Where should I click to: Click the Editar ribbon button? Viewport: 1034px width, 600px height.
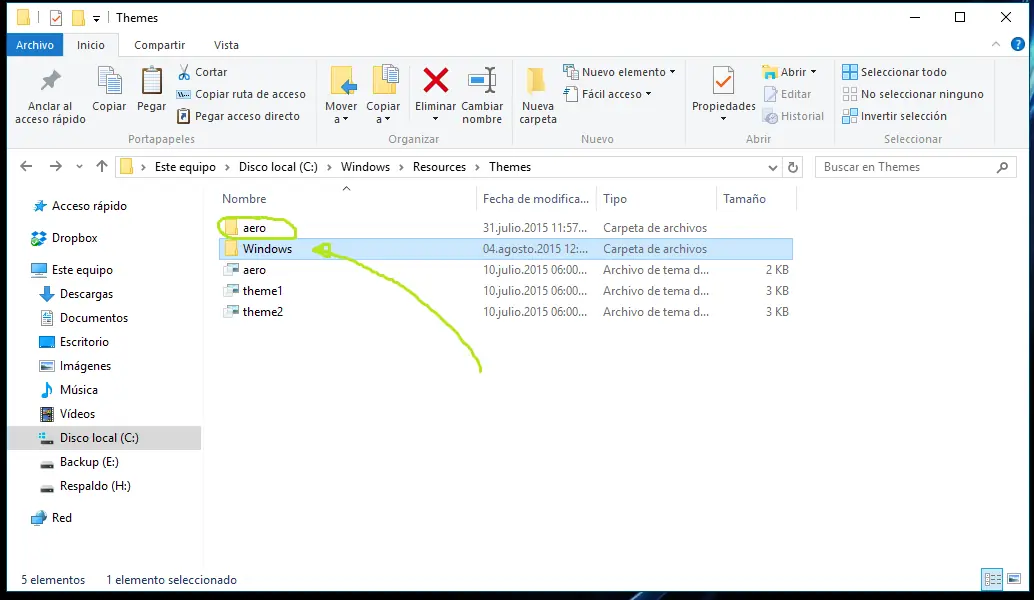(x=787, y=94)
